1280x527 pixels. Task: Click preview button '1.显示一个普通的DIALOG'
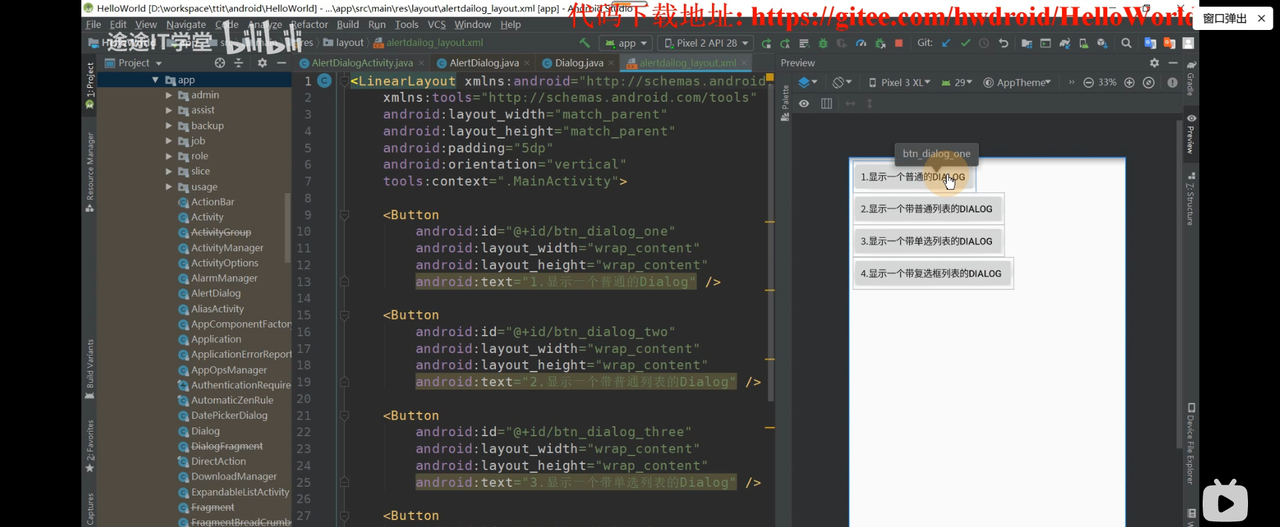click(913, 177)
